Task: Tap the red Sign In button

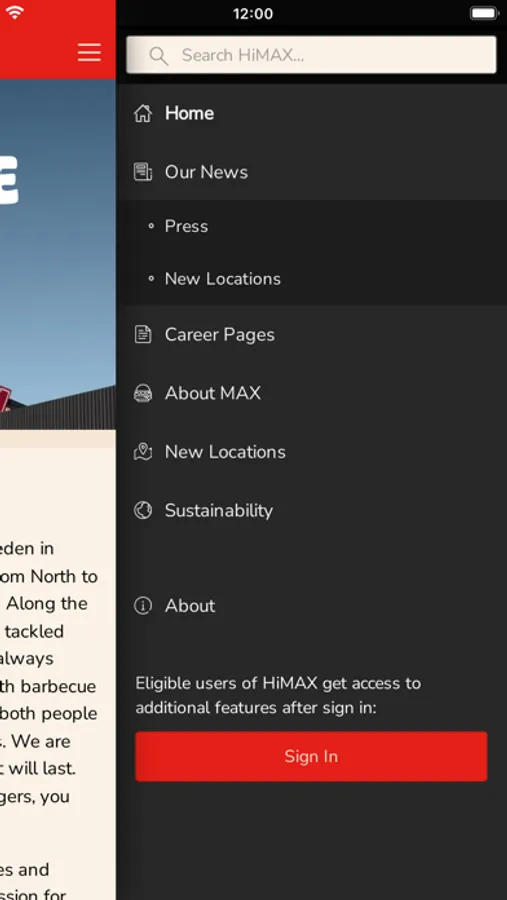Action: pyautogui.click(x=311, y=756)
